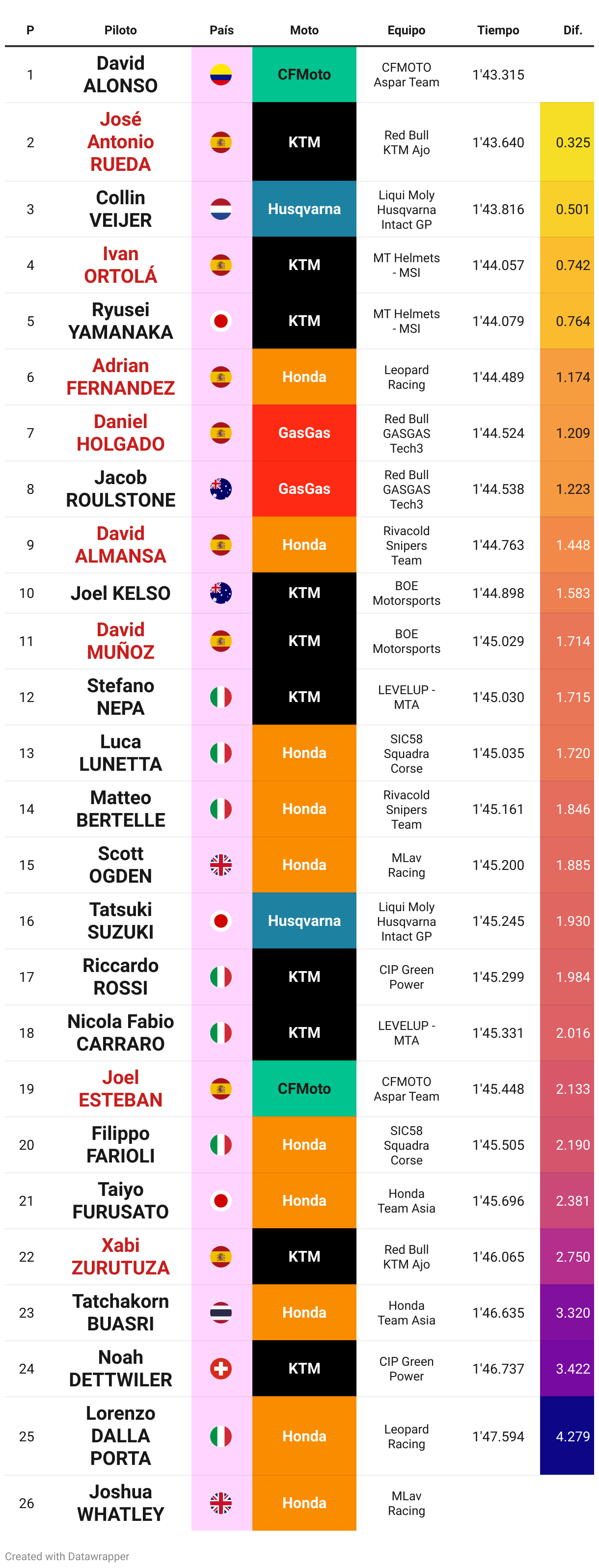Click the dark blue 4.279 difference cell

[x=567, y=1436]
